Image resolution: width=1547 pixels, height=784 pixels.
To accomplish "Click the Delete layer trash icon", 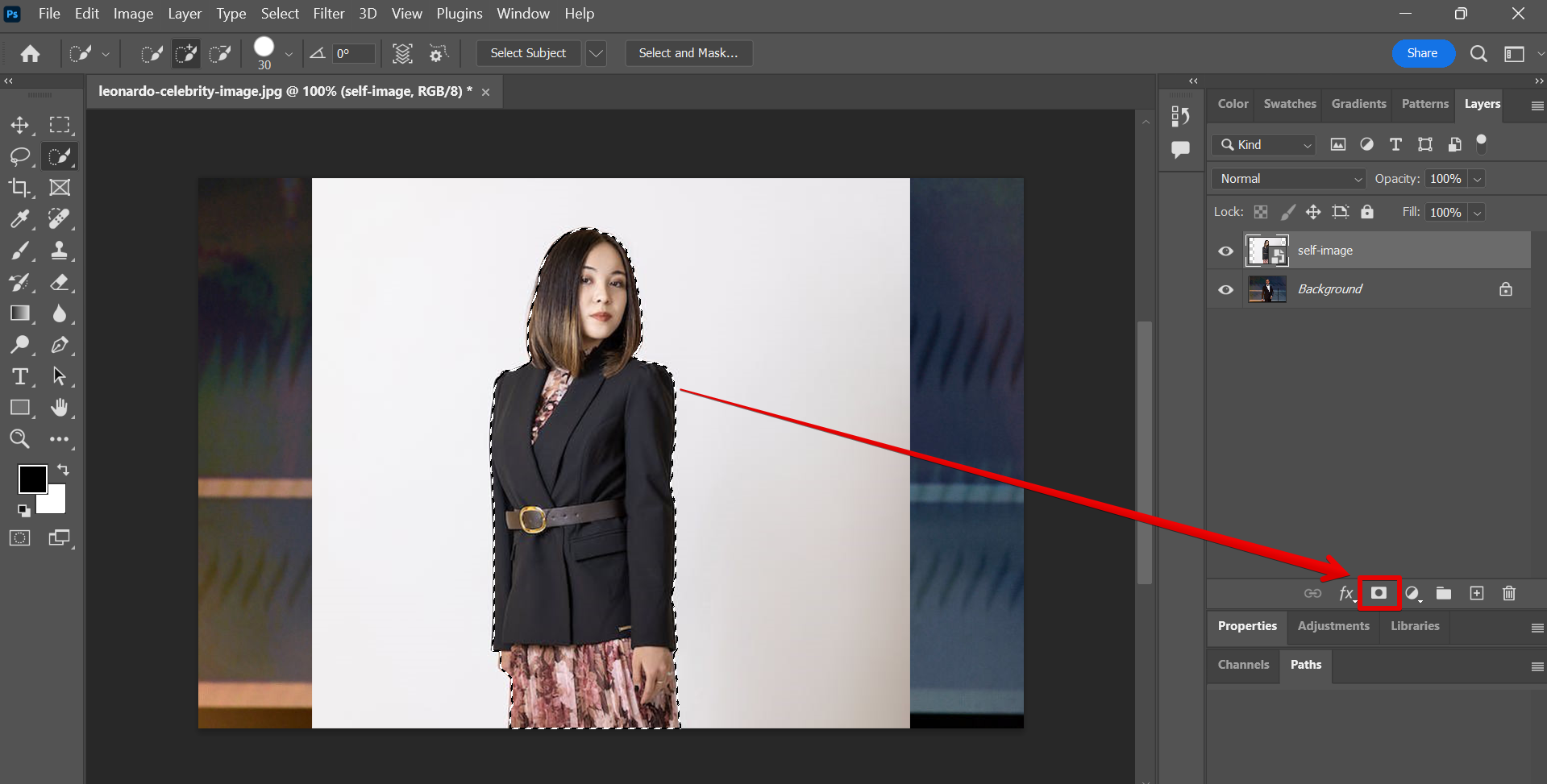I will (x=1509, y=593).
